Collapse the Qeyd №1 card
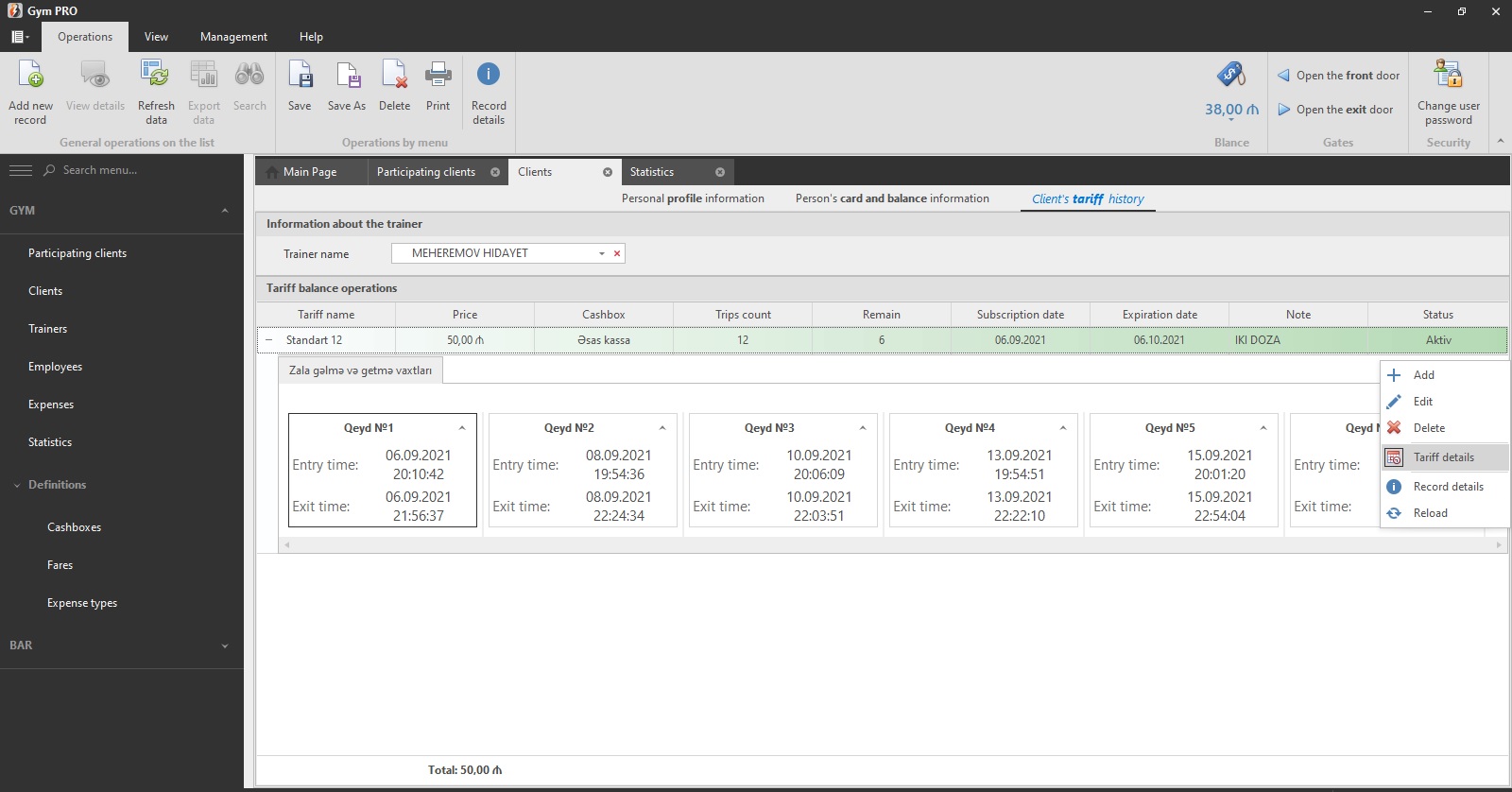The image size is (1512, 792). pyautogui.click(x=462, y=428)
